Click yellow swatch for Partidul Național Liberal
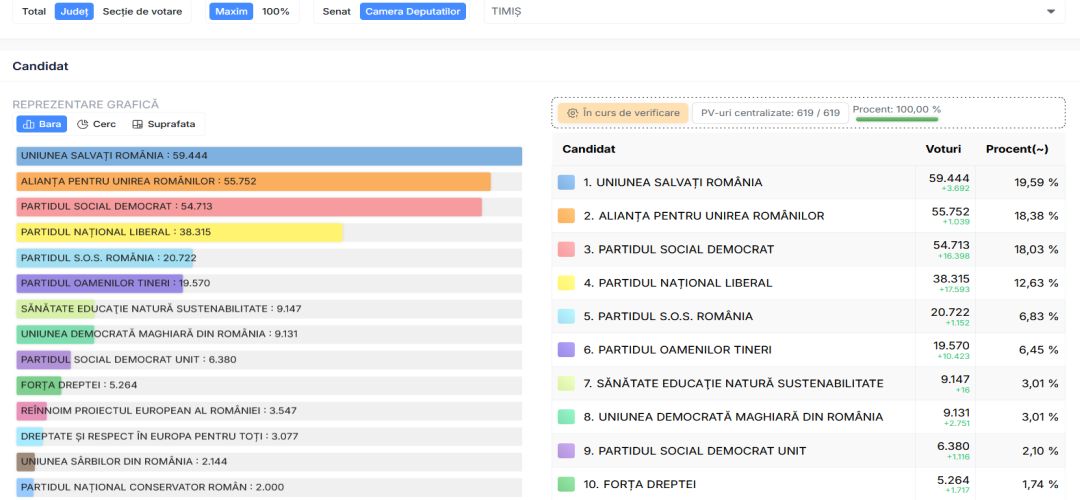Image resolution: width=1080 pixels, height=500 pixels. [x=566, y=283]
